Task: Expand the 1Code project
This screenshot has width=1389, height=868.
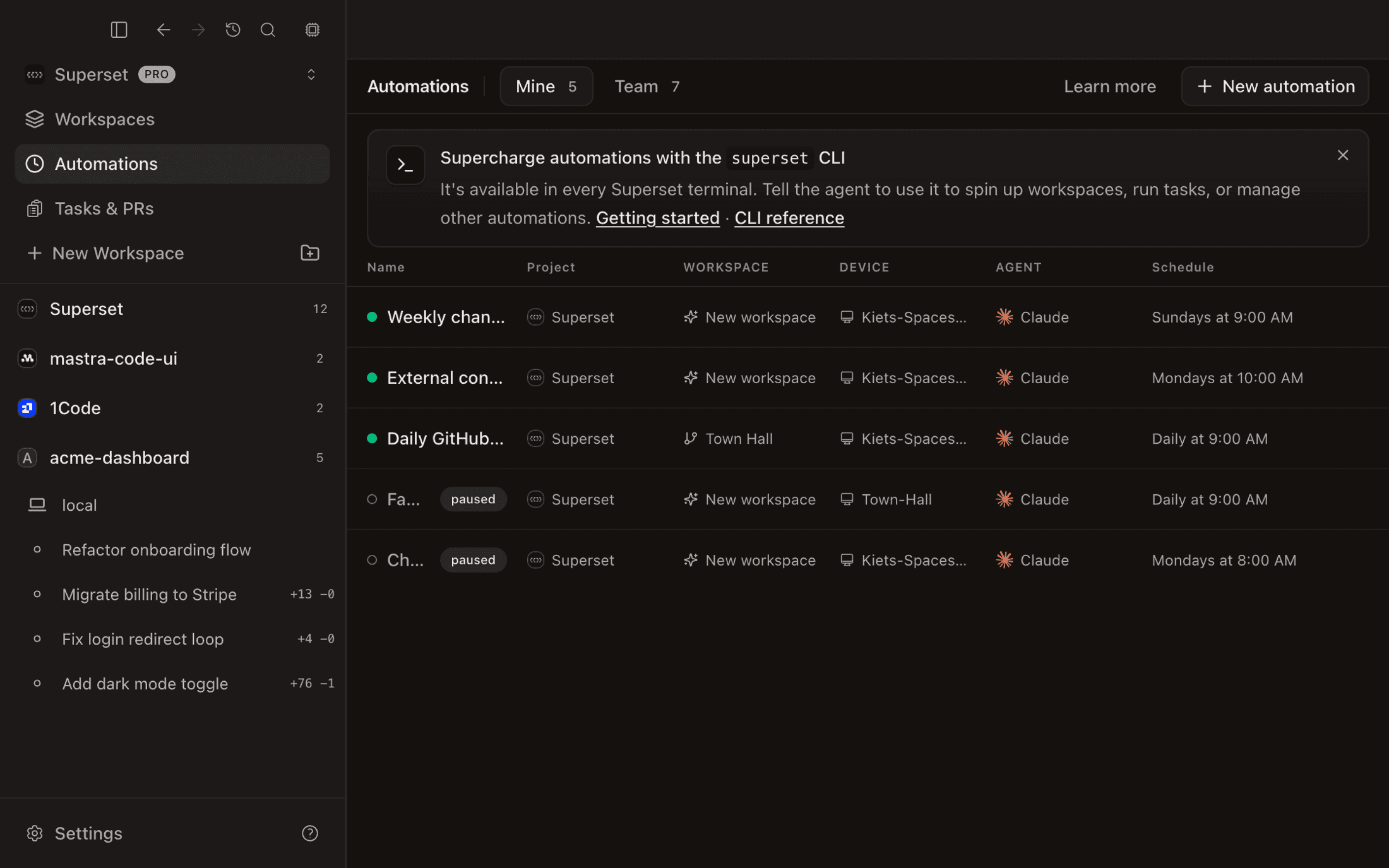Action: (x=172, y=408)
